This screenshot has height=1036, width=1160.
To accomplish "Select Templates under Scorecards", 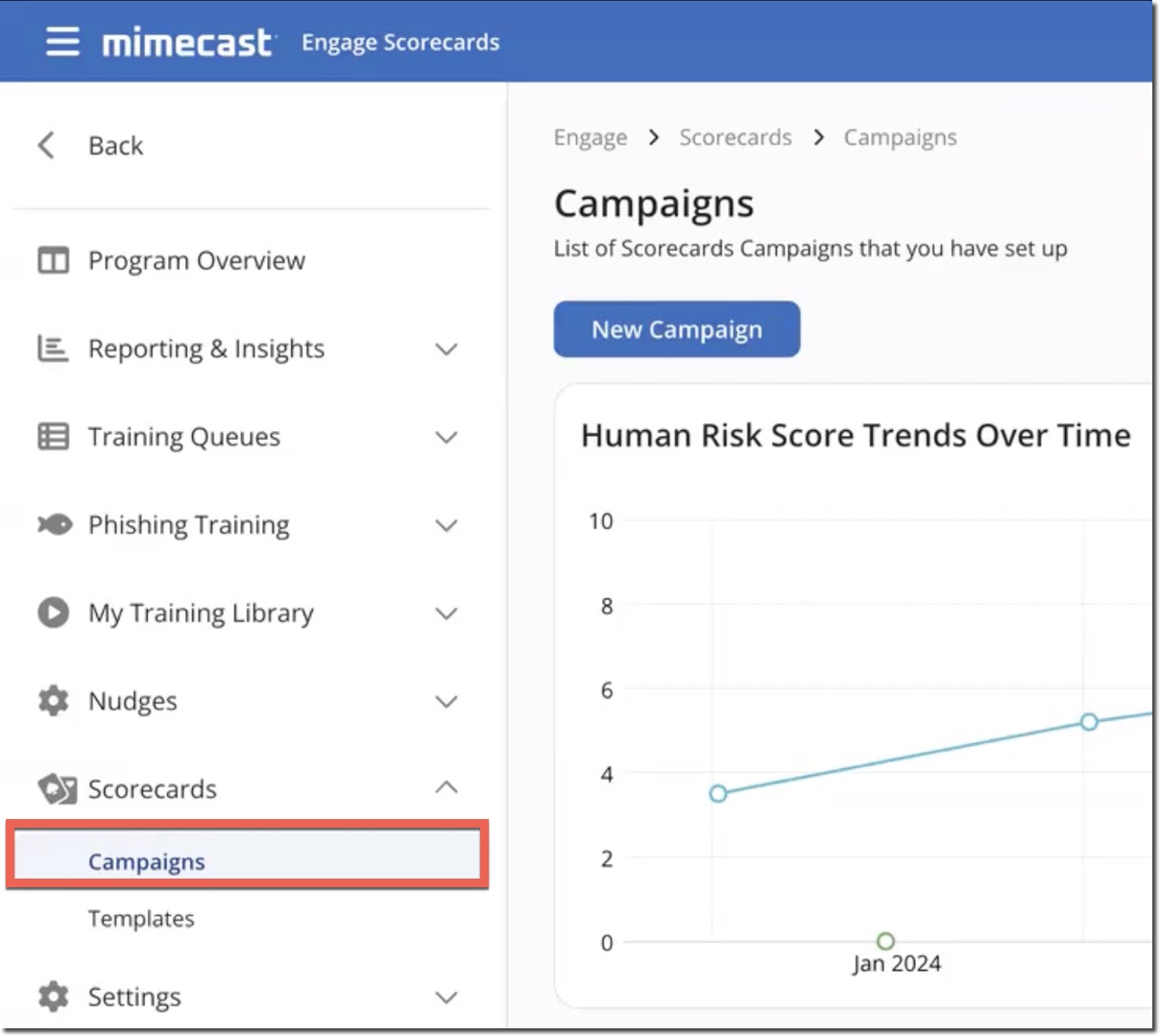I will pos(141,918).
